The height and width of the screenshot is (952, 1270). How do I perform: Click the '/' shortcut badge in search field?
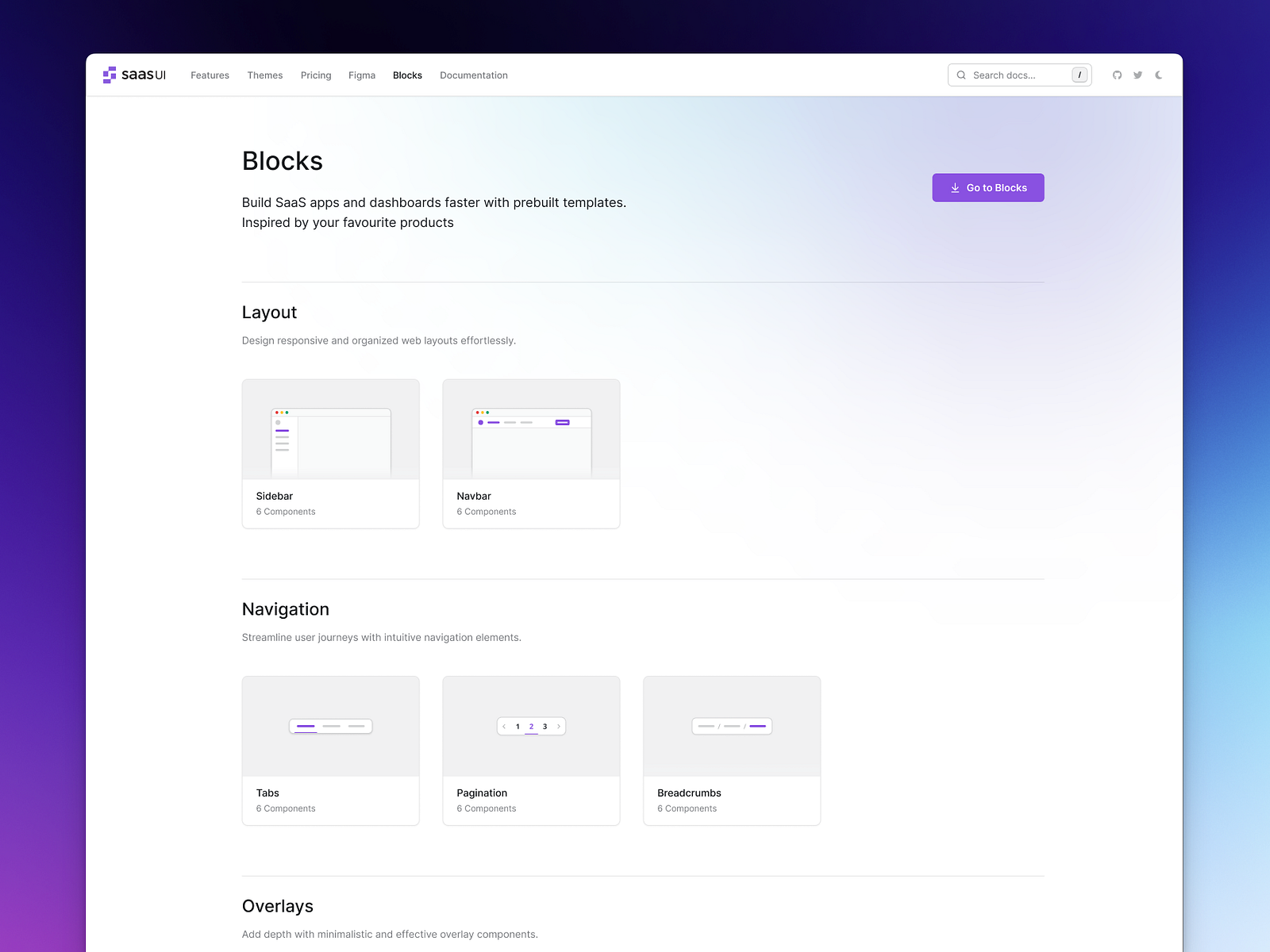pos(1079,75)
